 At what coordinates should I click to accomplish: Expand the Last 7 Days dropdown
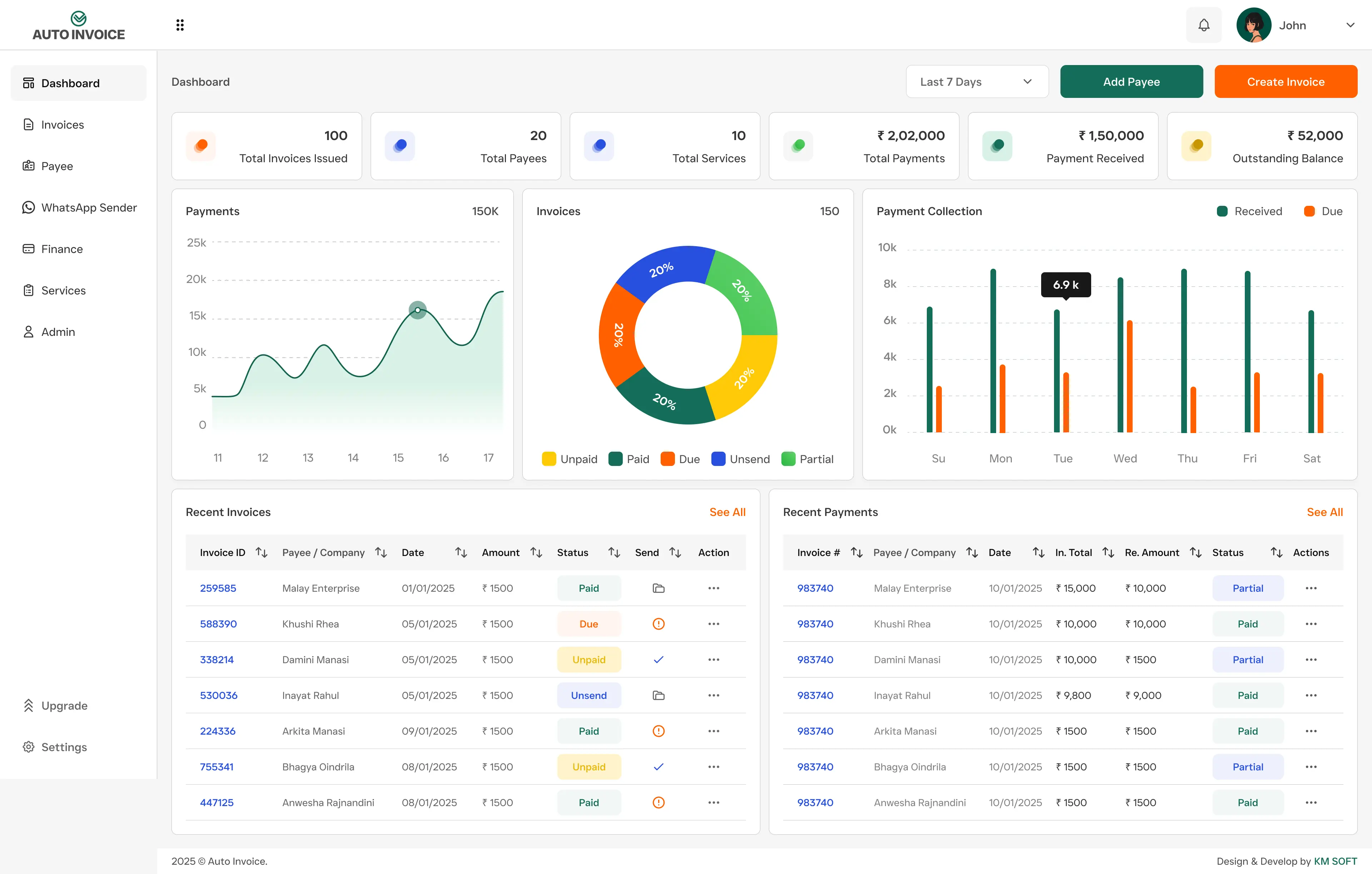pyautogui.click(x=976, y=81)
